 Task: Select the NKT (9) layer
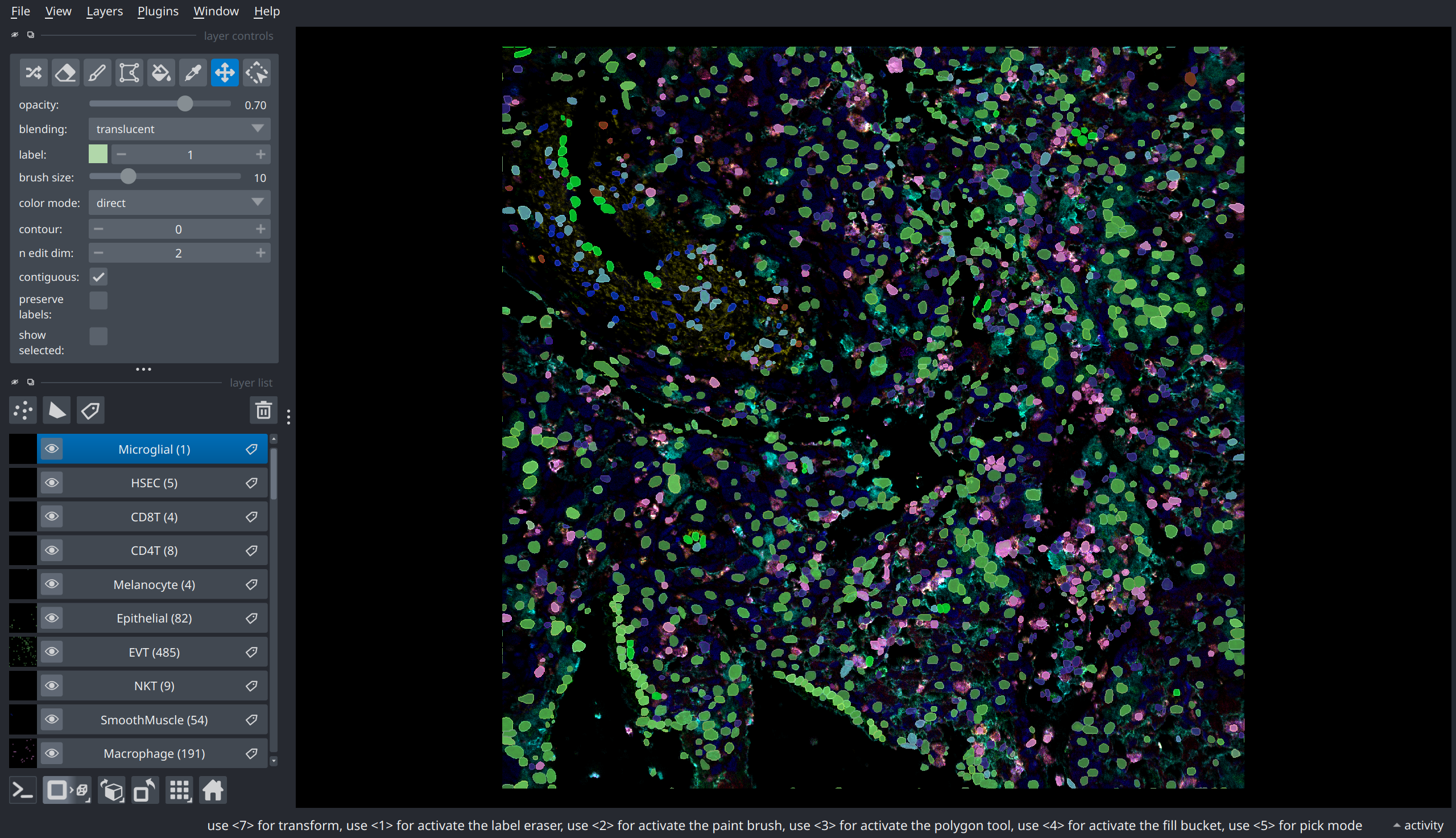click(x=152, y=686)
